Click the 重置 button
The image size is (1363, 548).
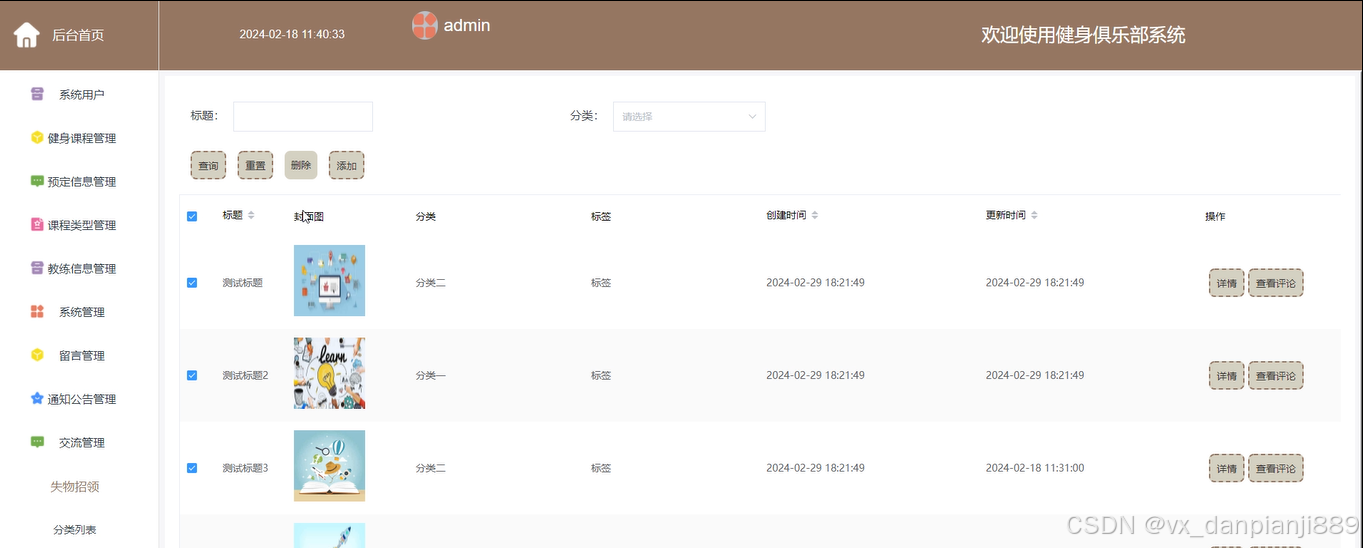tap(255, 166)
